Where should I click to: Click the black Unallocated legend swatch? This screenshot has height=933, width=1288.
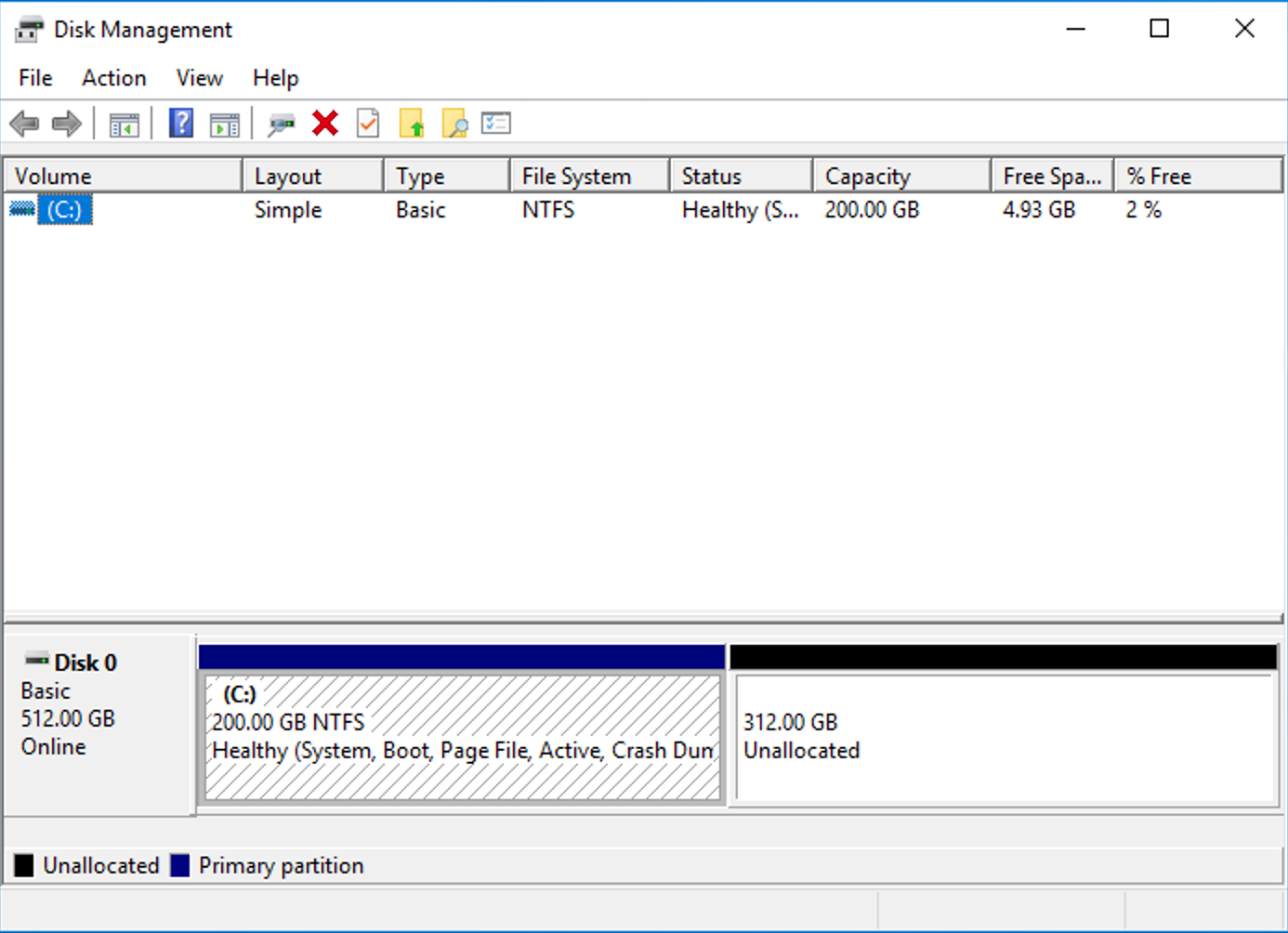[24, 866]
